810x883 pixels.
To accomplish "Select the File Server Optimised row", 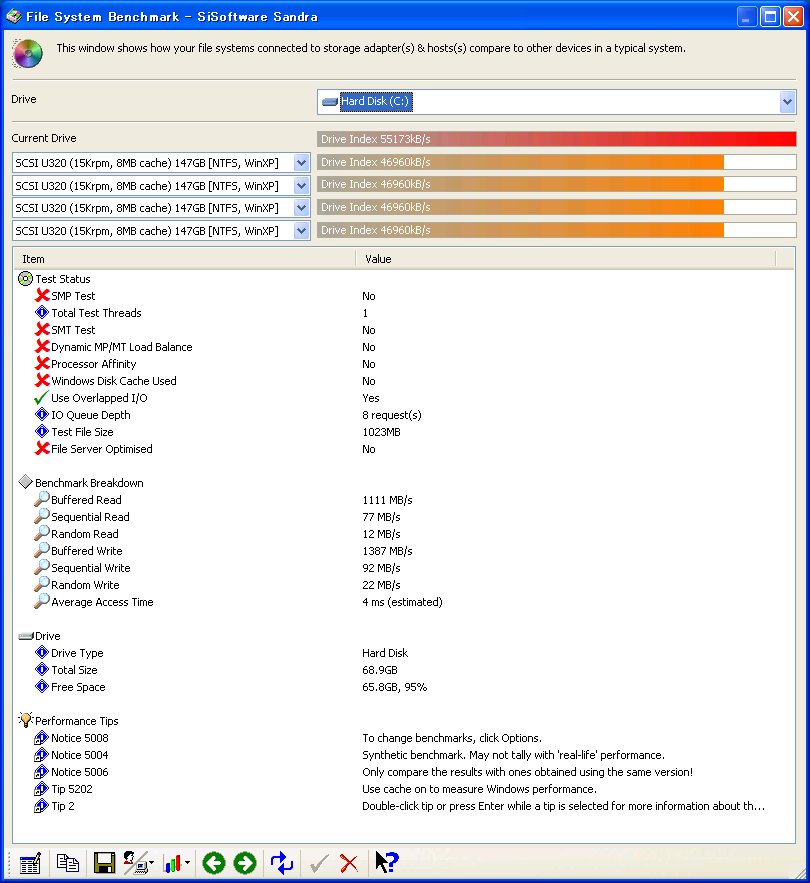I will [x=403, y=449].
